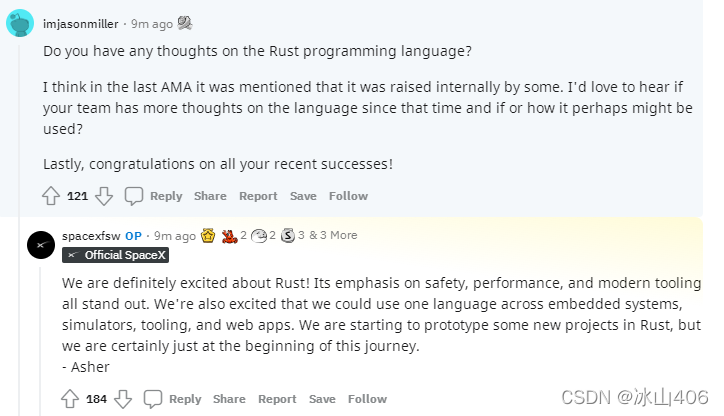Screen dimensions: 724x416
Task: Downvote imjasonmiller's comment
Action: [104, 196]
